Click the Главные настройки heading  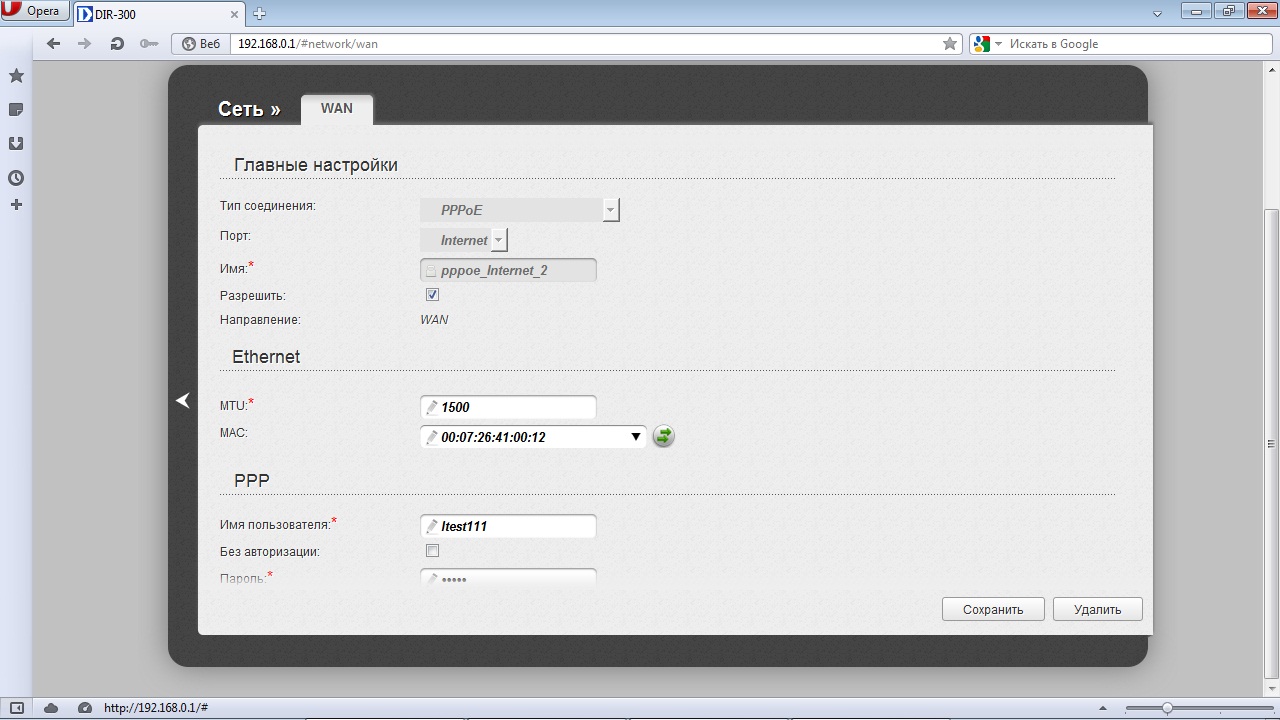[316, 165]
